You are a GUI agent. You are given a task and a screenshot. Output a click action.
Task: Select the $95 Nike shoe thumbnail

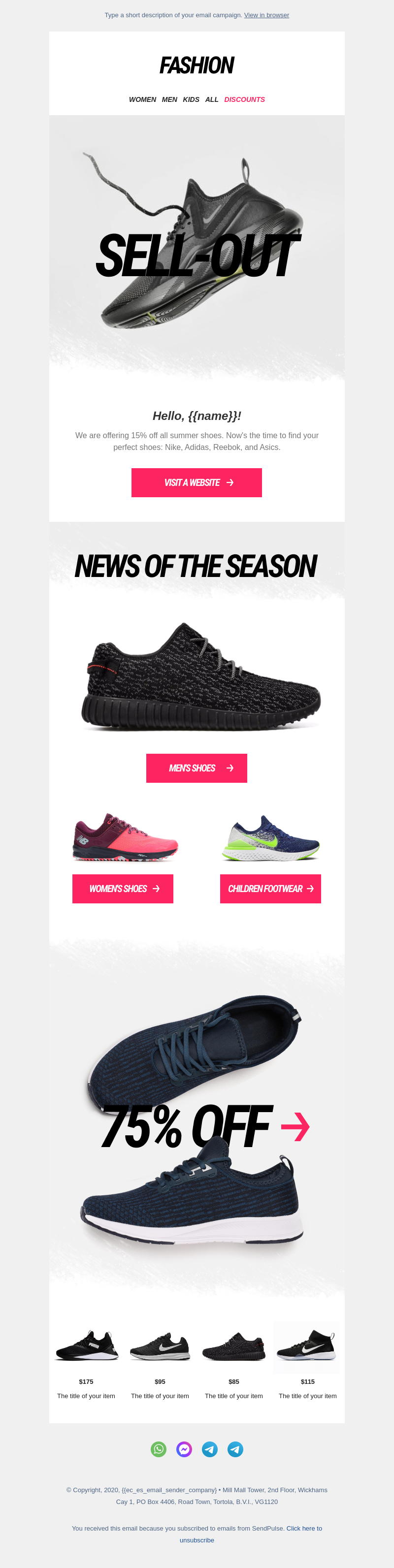coord(160,1347)
